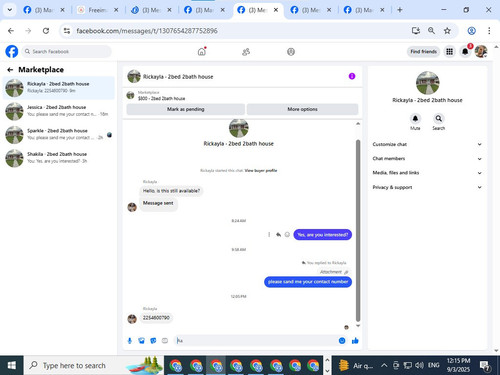The height and width of the screenshot is (375, 500).
Task: Open the browser zoom magnifier icon
Action: 431,31
